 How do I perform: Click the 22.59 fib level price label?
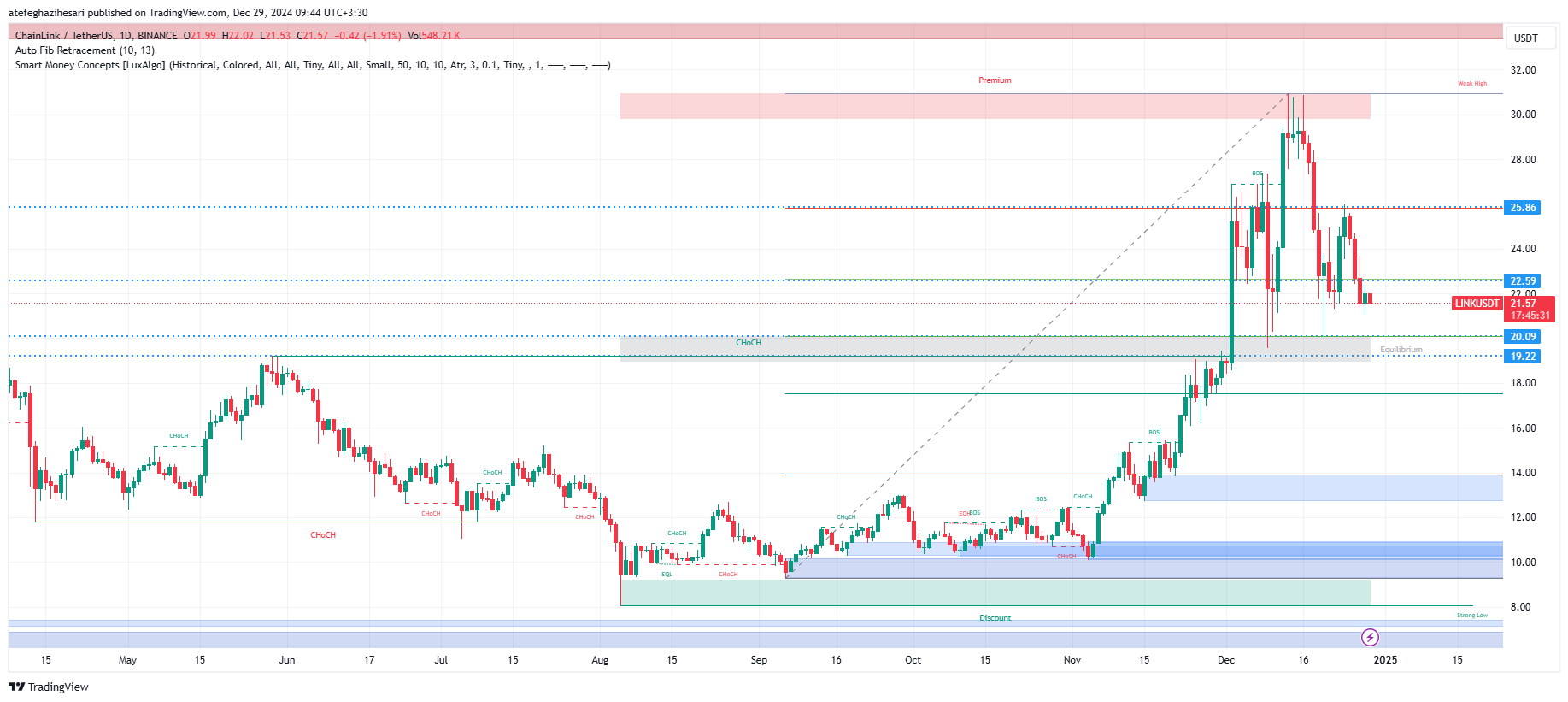point(1522,280)
